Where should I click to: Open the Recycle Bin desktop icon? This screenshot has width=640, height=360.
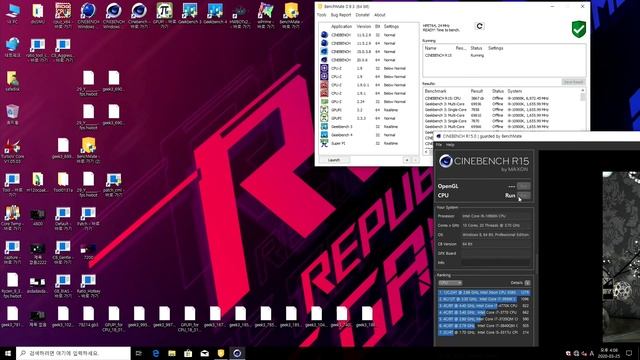pyautogui.click(x=13, y=114)
